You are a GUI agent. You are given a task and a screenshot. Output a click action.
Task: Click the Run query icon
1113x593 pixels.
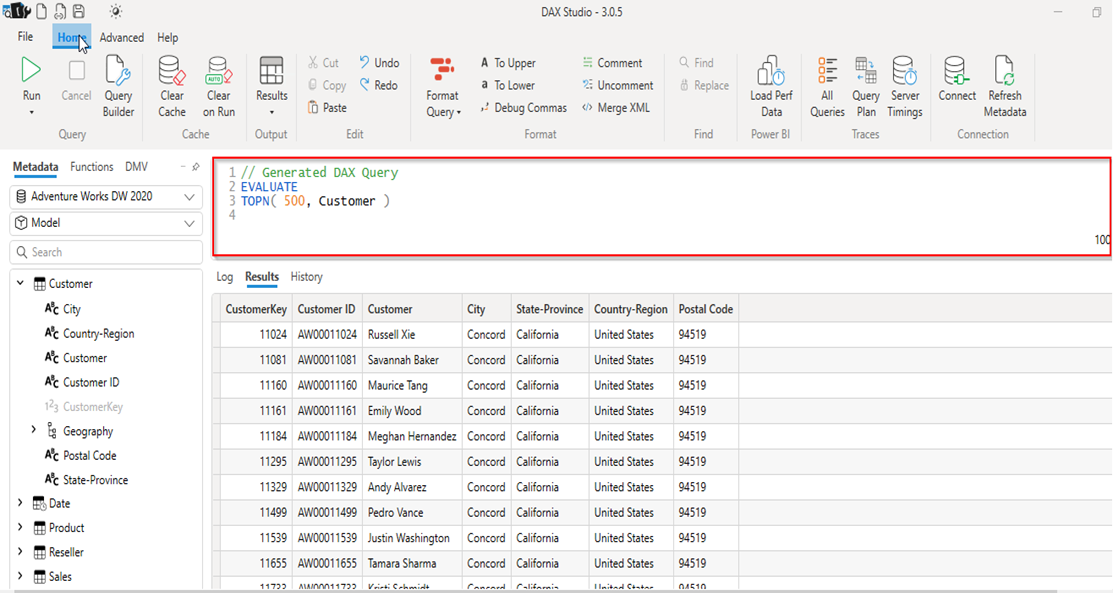coord(31,72)
